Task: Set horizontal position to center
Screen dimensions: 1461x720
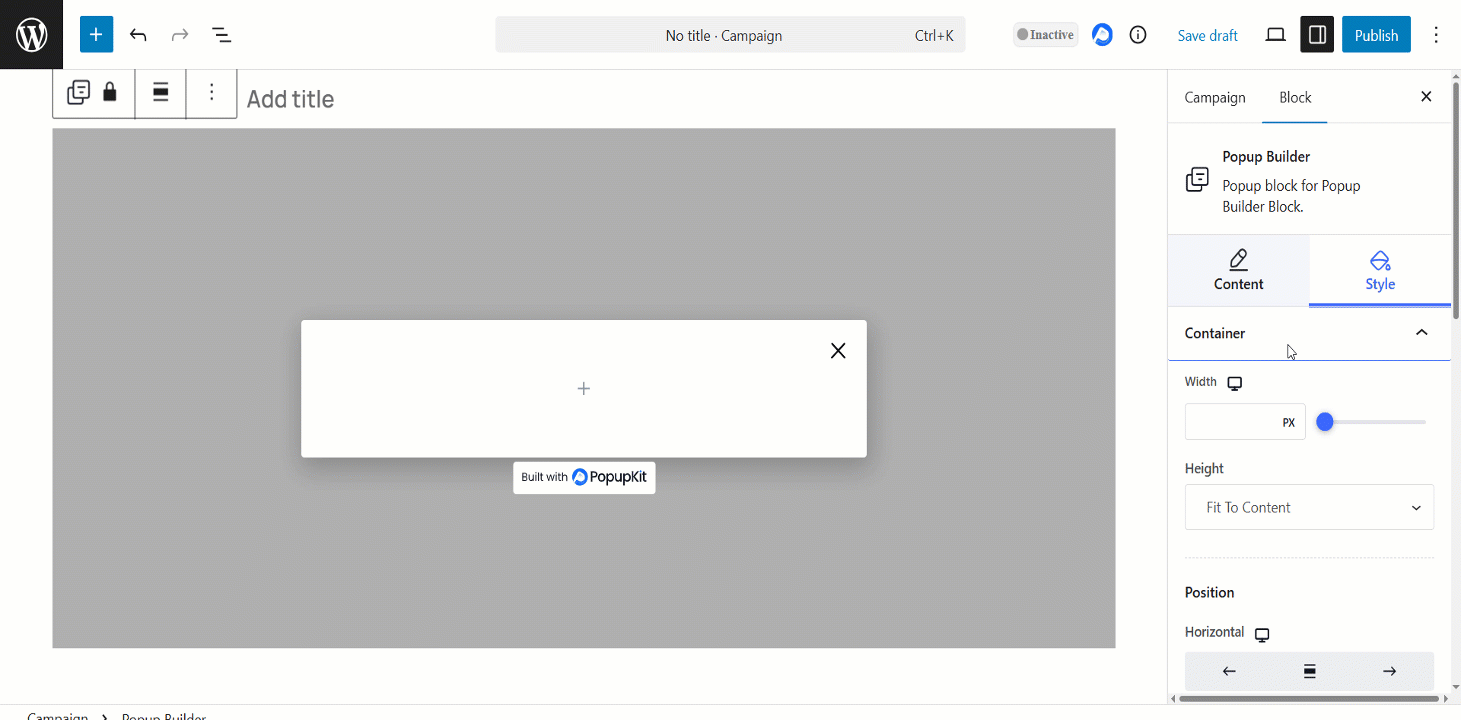Action: coord(1309,671)
